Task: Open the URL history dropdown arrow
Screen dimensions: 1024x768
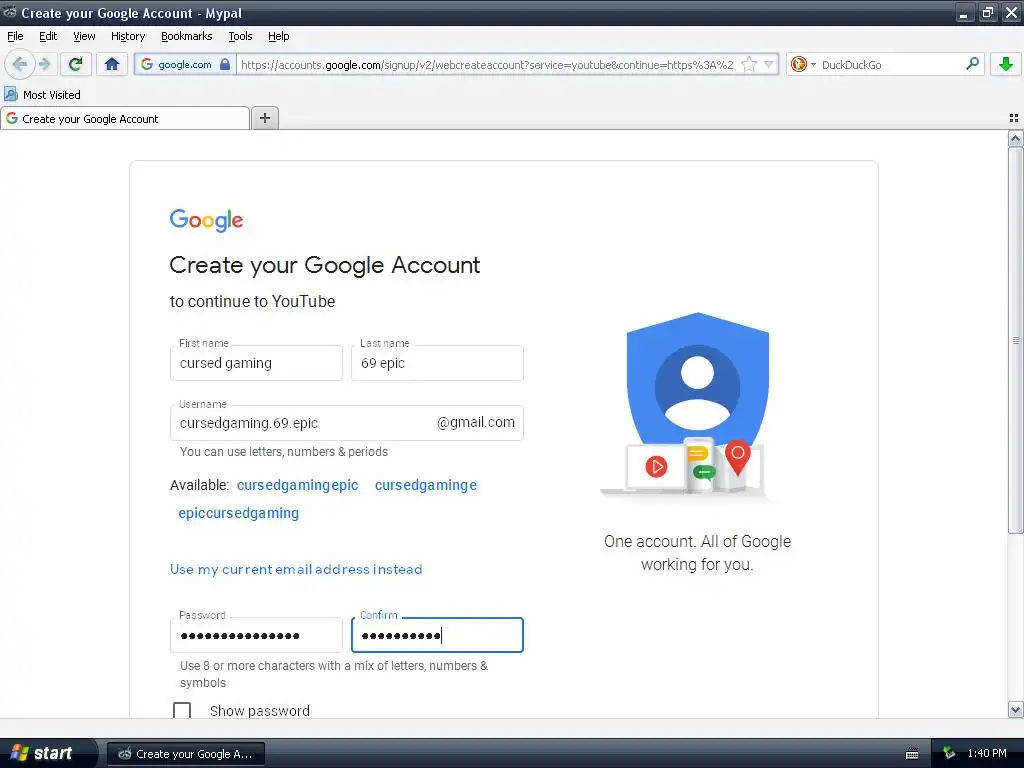Action: coord(769,64)
